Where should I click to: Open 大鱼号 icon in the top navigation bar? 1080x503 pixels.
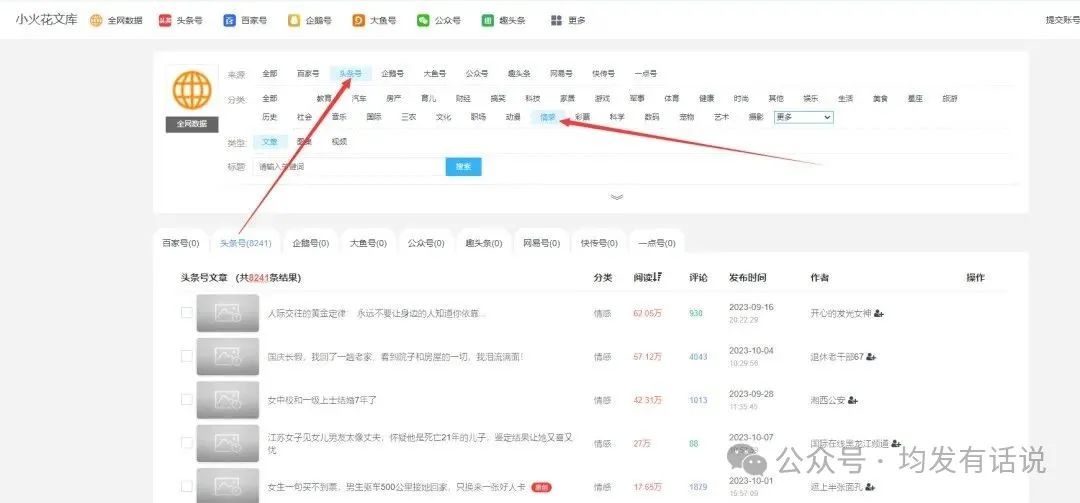(x=358, y=21)
